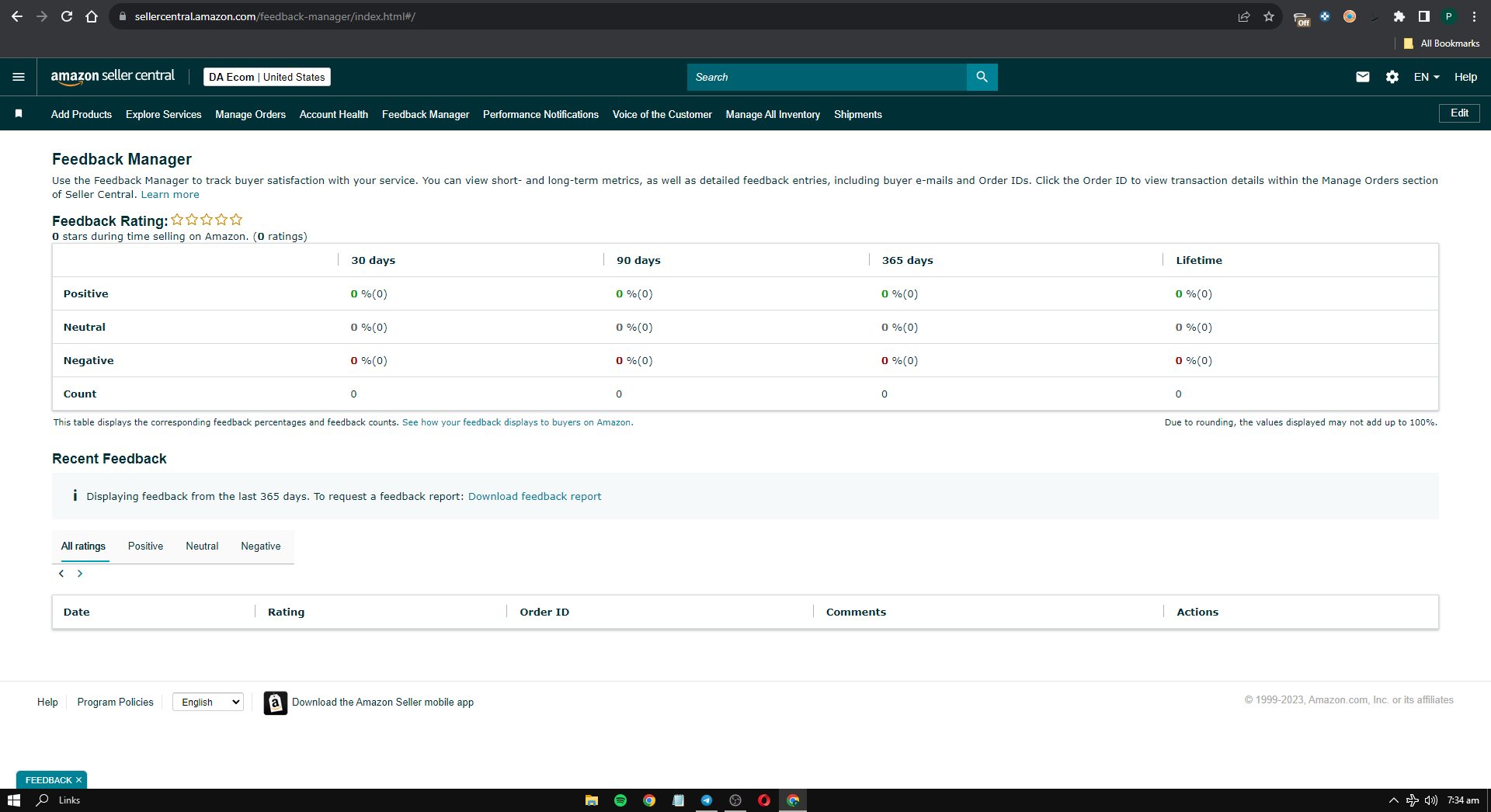The width and height of the screenshot is (1491, 812).
Task: Click the browser address bar URL
Action: tap(275, 16)
